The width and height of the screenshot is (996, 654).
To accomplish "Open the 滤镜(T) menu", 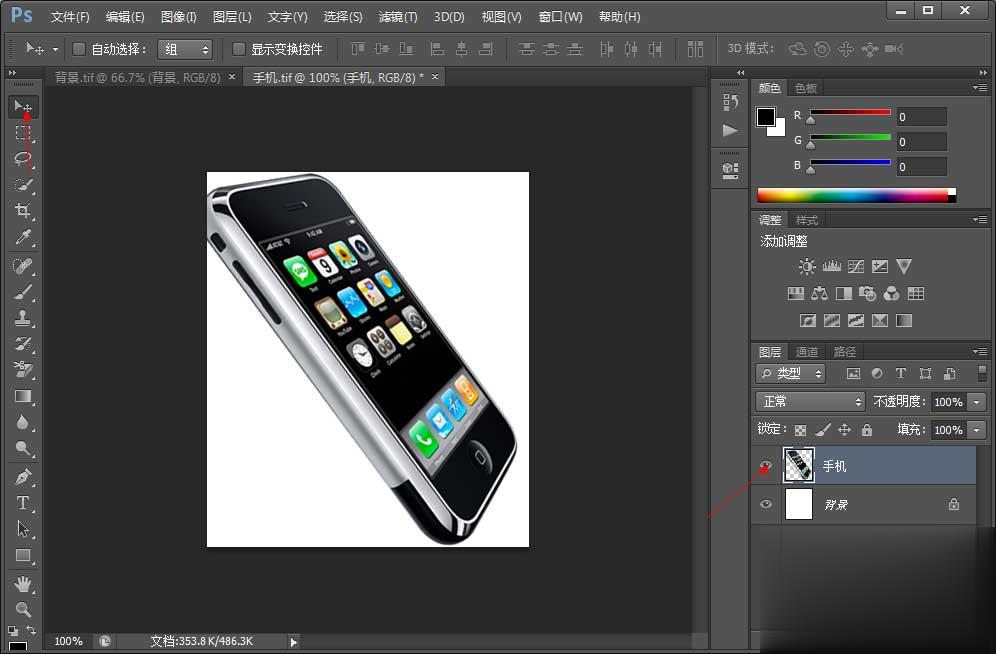I will [398, 17].
